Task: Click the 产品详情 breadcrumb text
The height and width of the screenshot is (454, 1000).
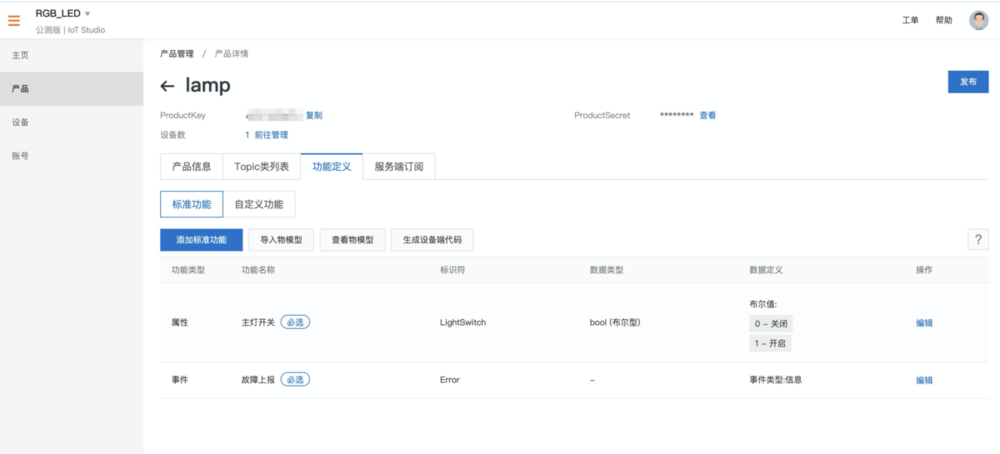Action: [232, 54]
